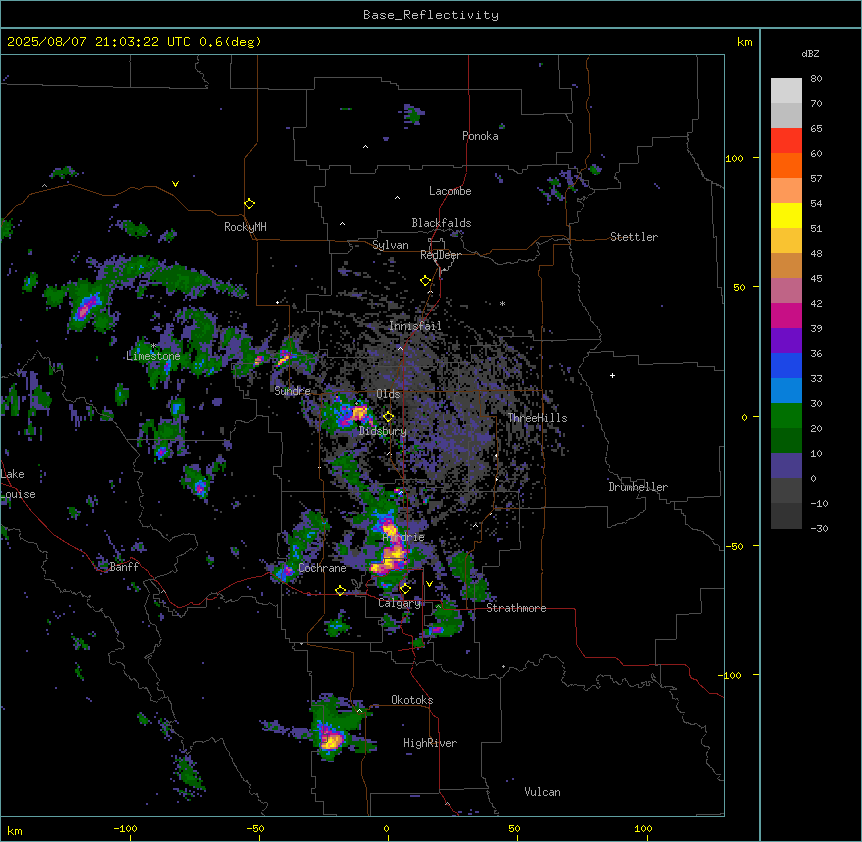This screenshot has height=842, width=862.
Task: Select the Cochrane label
Action: pos(322,568)
